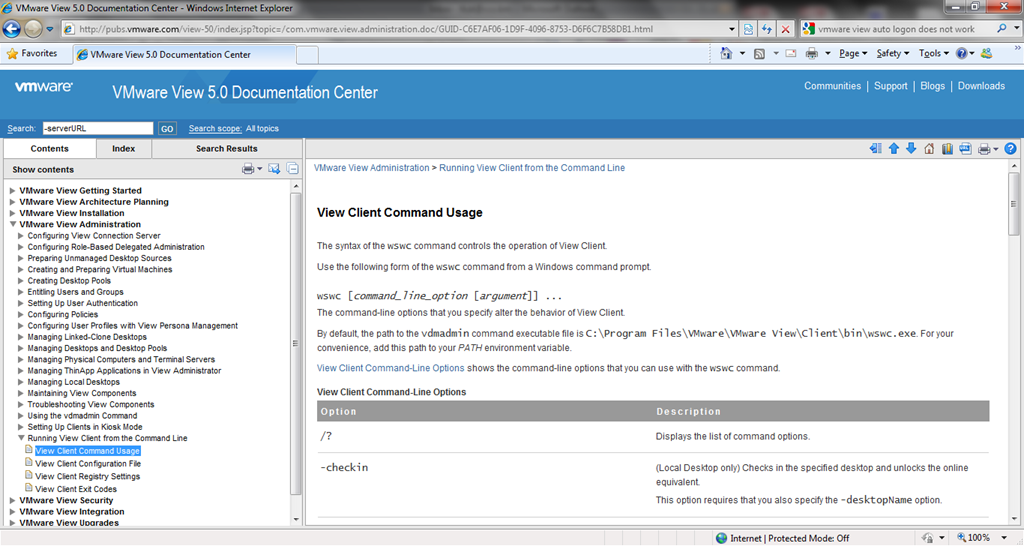Viewport: 1024px width, 546px height.
Task: Click the VMware View Administration breadcrumb link
Action: click(x=372, y=168)
